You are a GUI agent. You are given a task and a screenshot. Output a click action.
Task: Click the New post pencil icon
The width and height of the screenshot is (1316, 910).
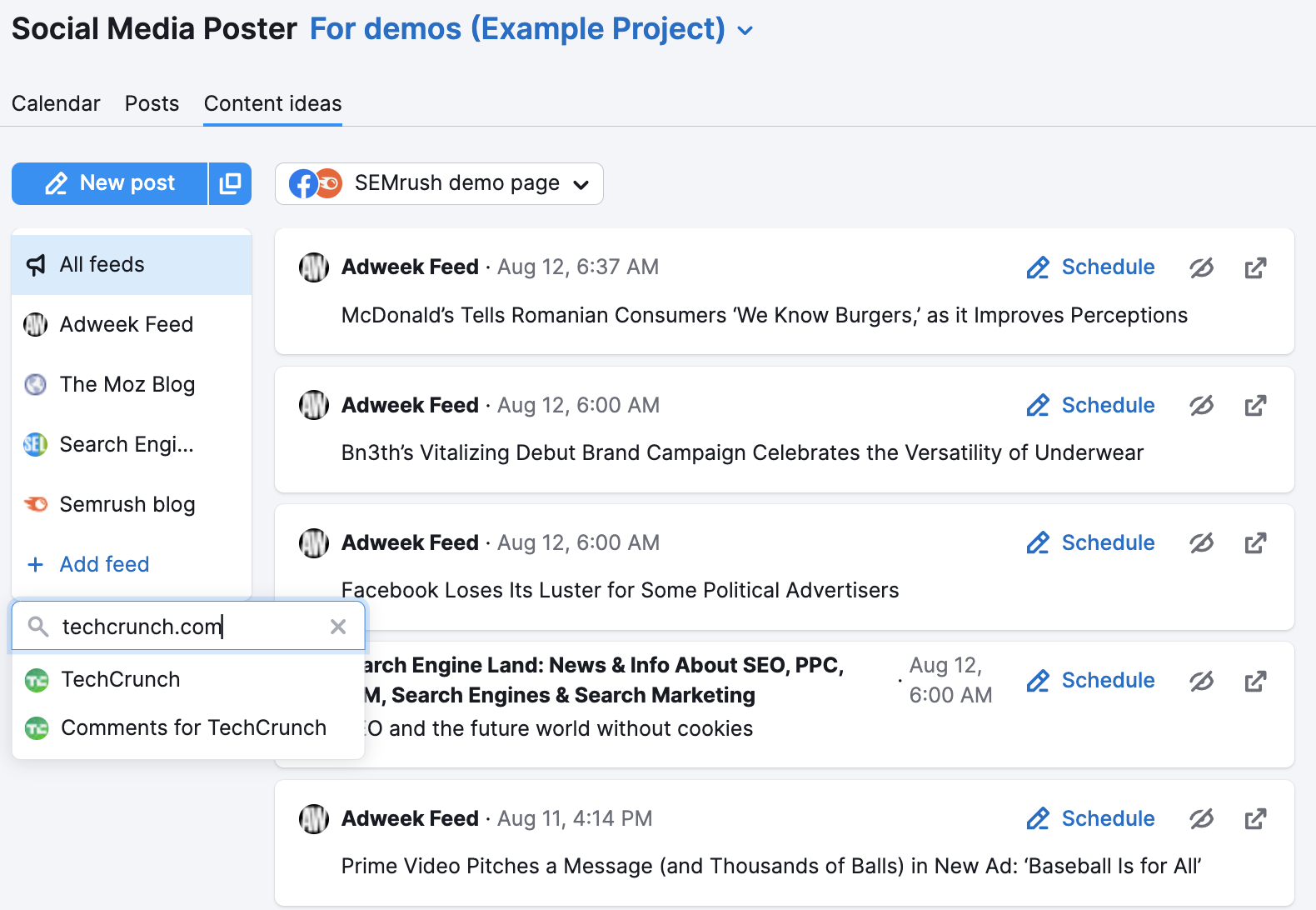(x=56, y=183)
